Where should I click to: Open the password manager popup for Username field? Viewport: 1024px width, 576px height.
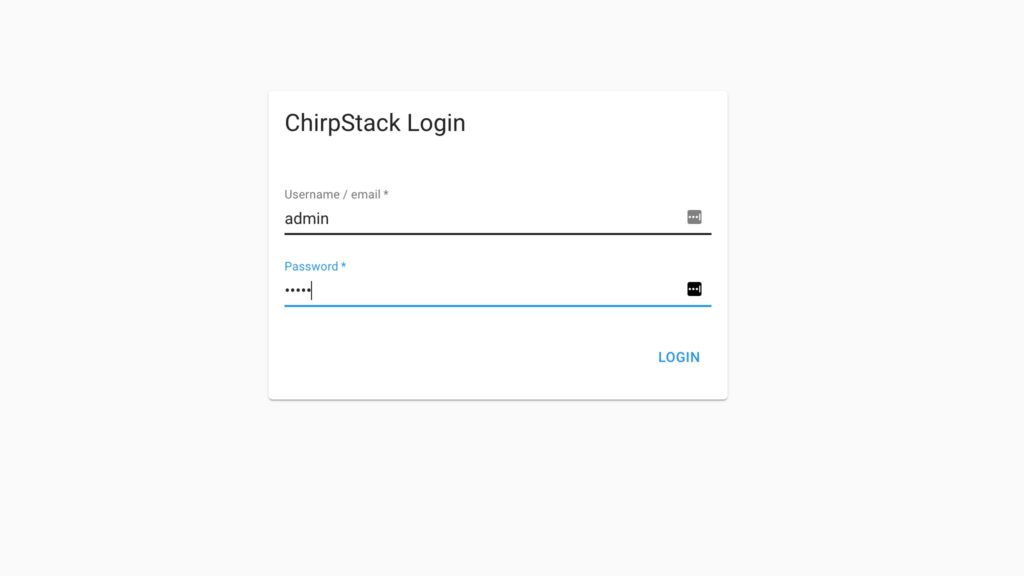tap(695, 217)
